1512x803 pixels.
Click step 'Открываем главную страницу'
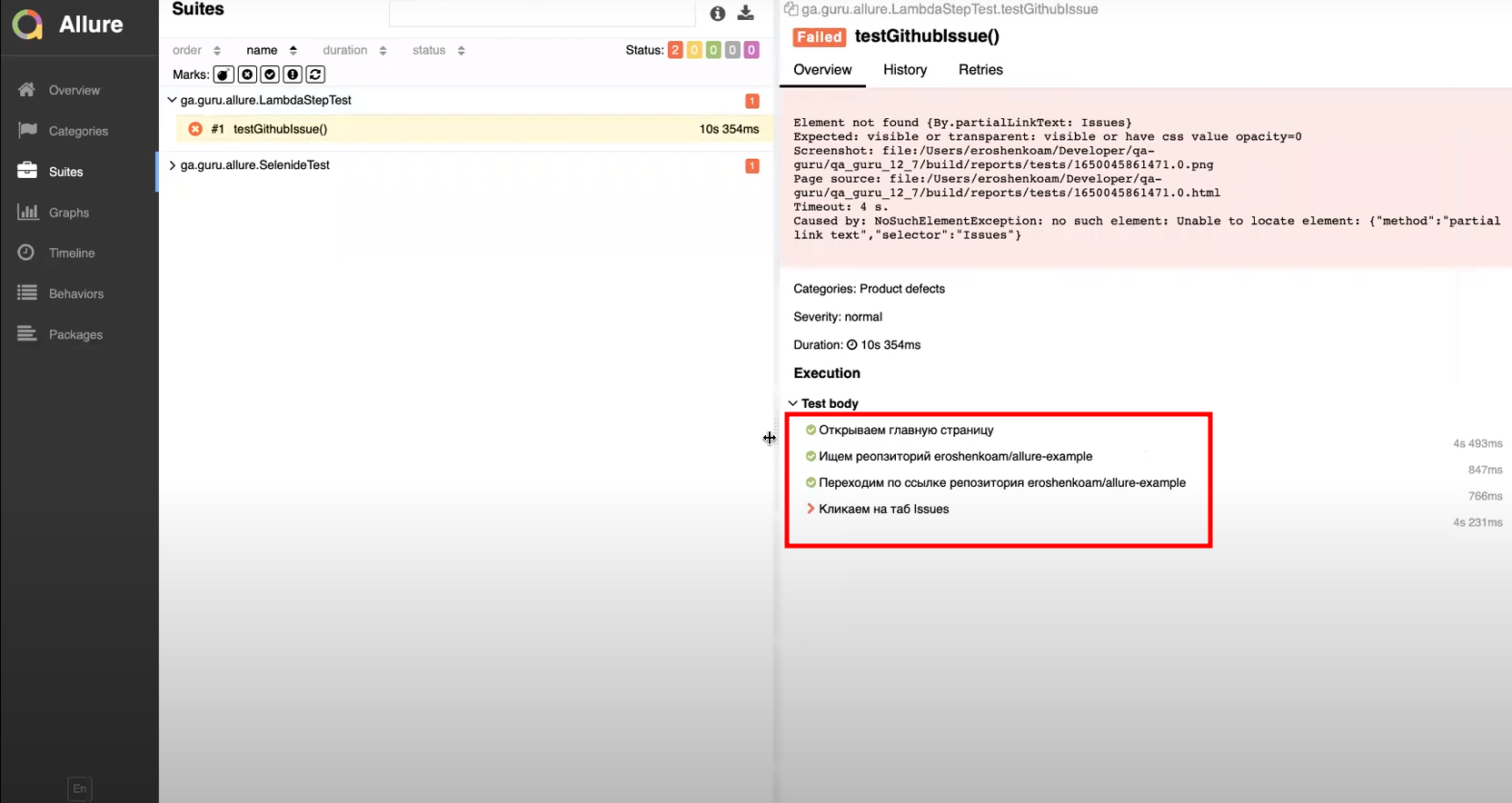[906, 430]
